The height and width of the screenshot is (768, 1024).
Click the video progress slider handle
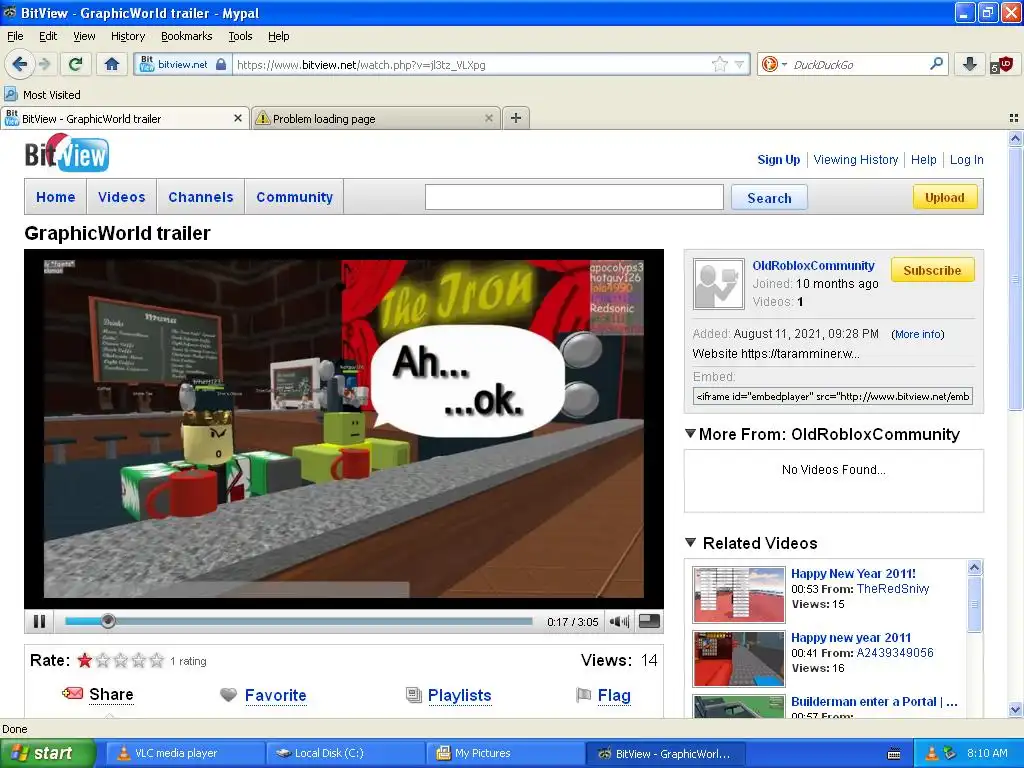pos(108,621)
